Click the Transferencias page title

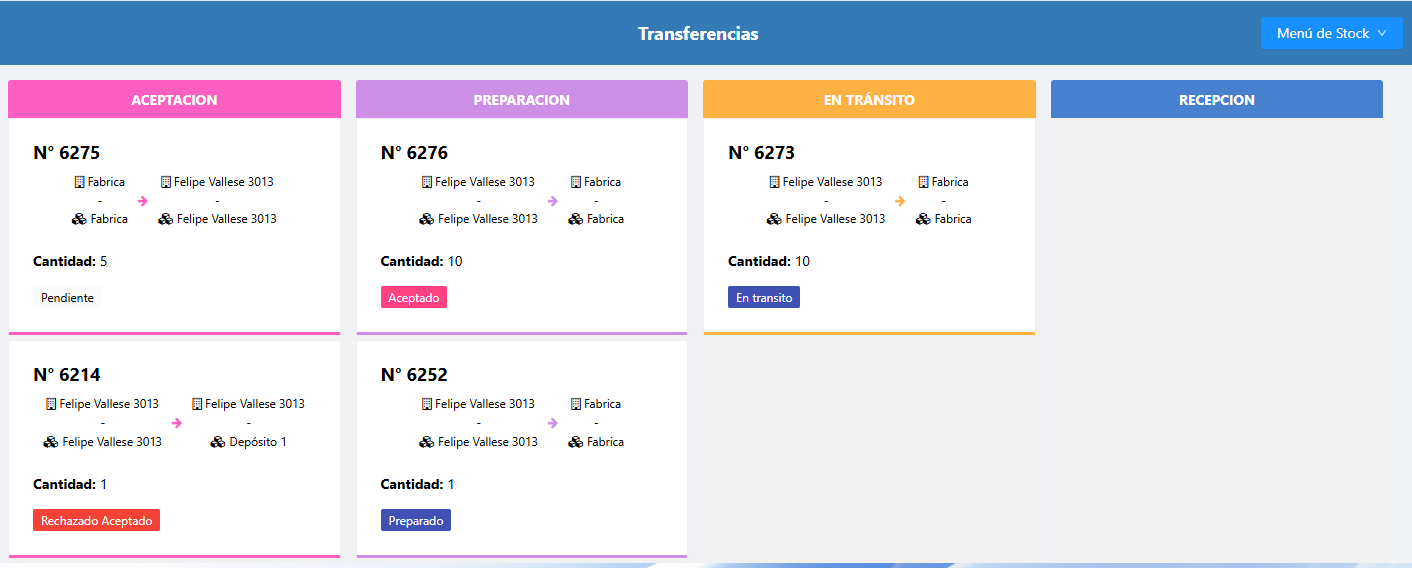point(698,34)
